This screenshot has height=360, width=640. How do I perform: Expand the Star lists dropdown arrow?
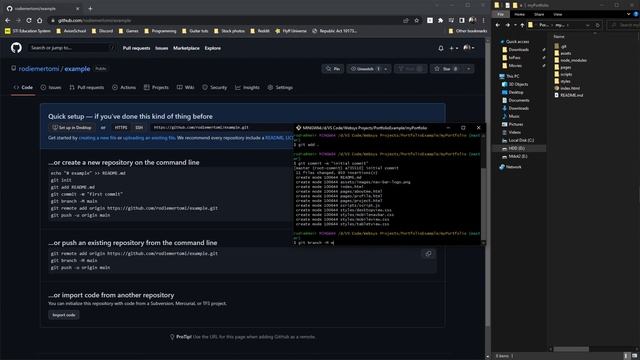point(469,69)
